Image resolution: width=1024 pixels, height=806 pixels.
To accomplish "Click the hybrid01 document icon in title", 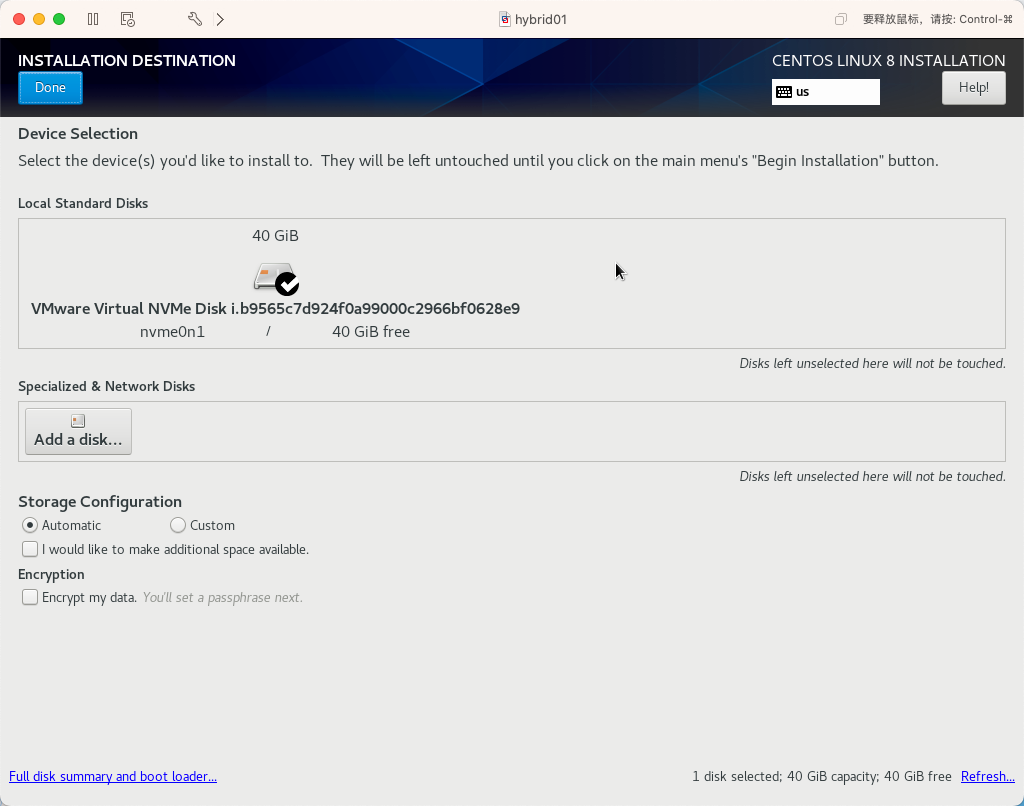I will coord(505,19).
